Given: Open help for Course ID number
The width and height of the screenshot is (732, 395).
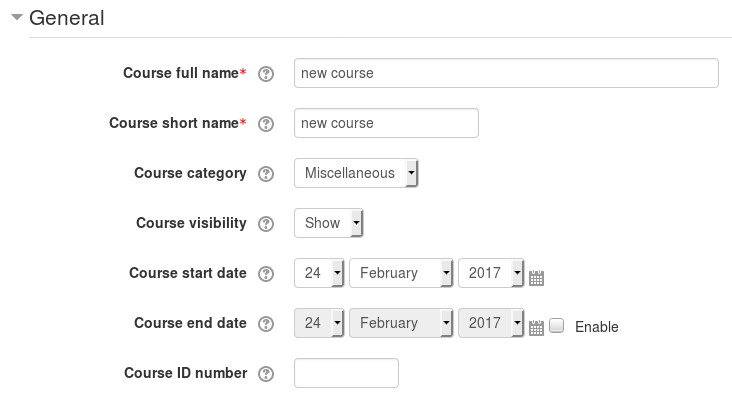Looking at the screenshot, I should point(266,374).
